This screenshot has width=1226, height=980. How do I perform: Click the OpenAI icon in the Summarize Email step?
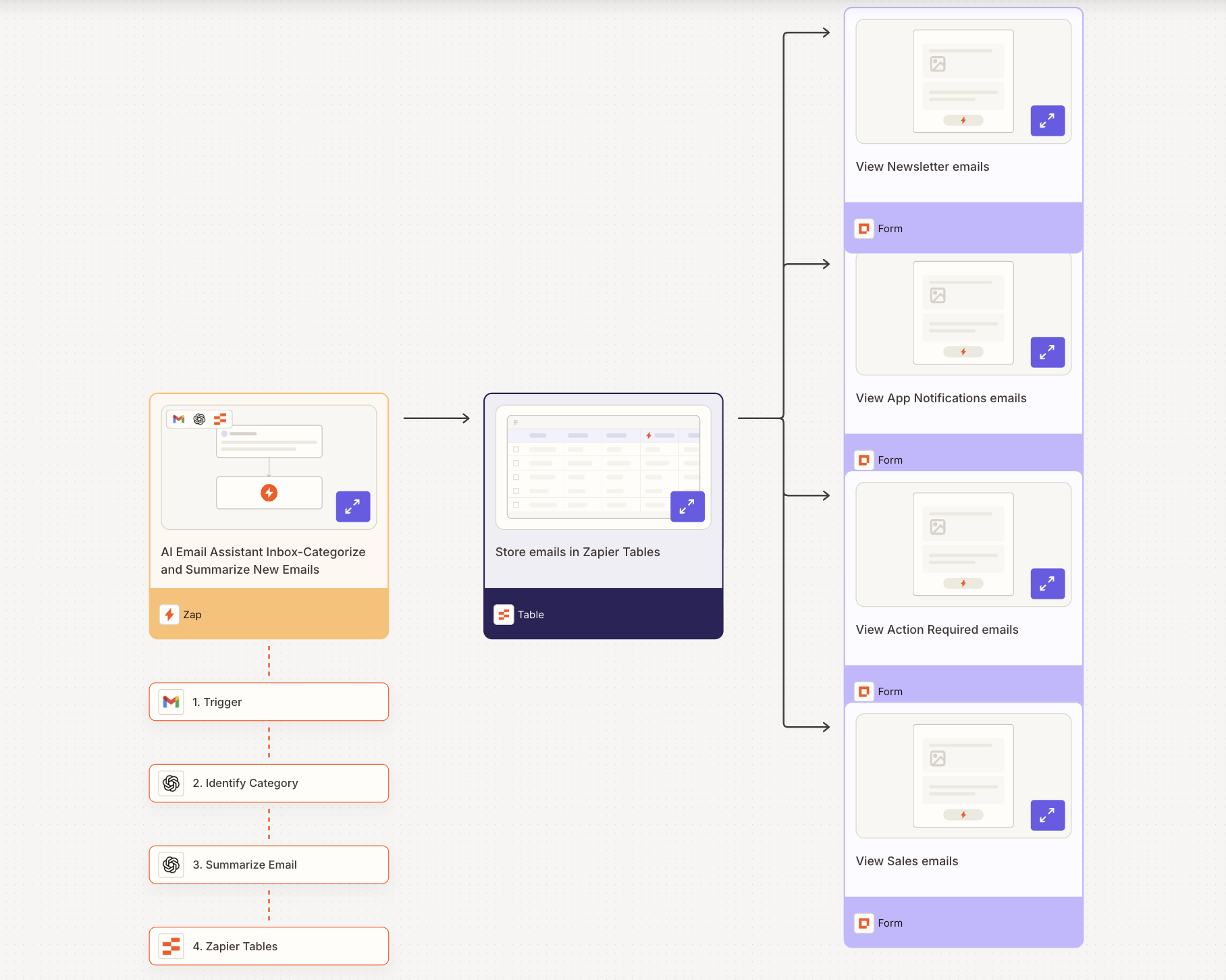tap(171, 865)
